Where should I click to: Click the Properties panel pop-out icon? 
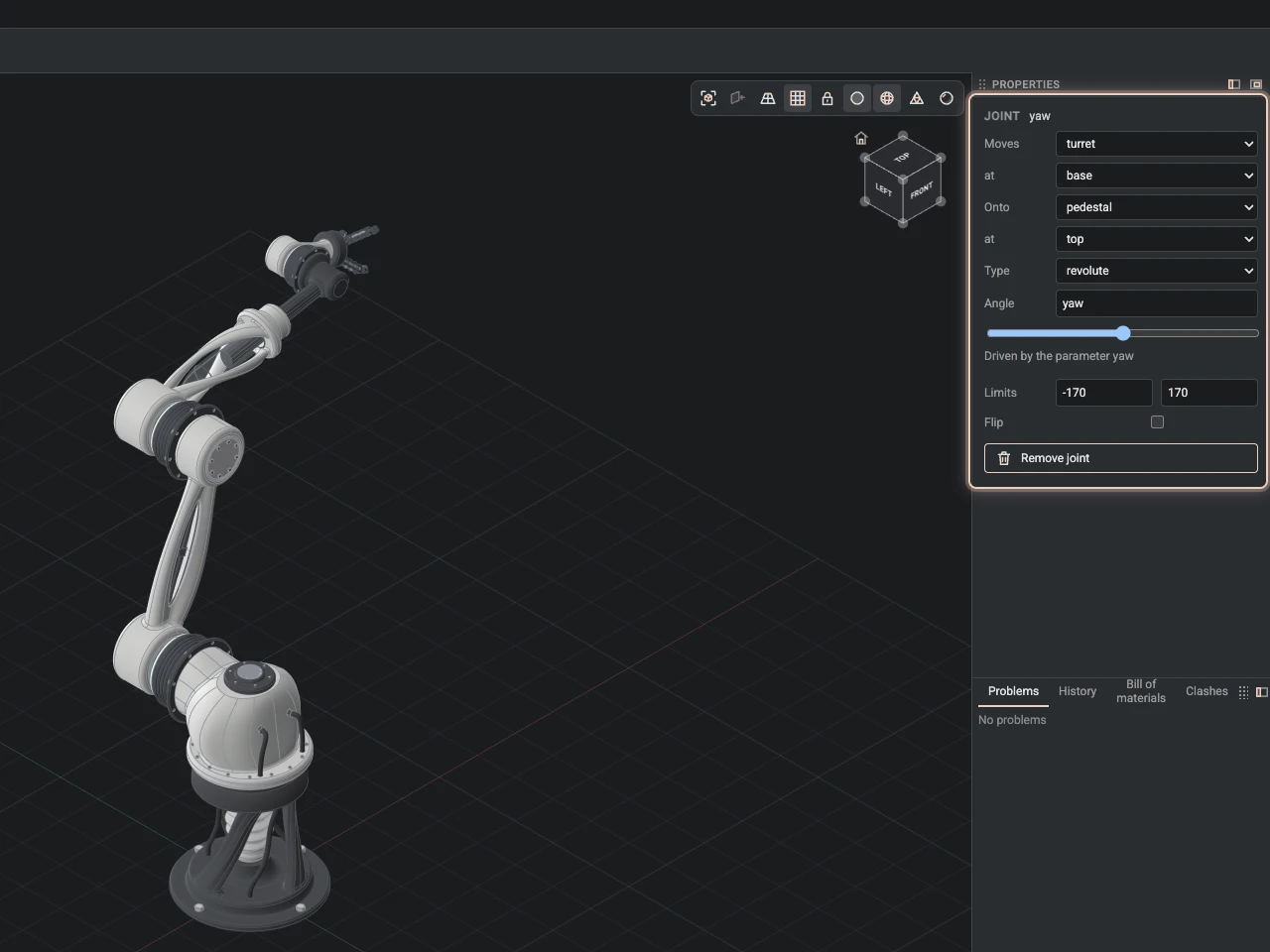point(1256,84)
